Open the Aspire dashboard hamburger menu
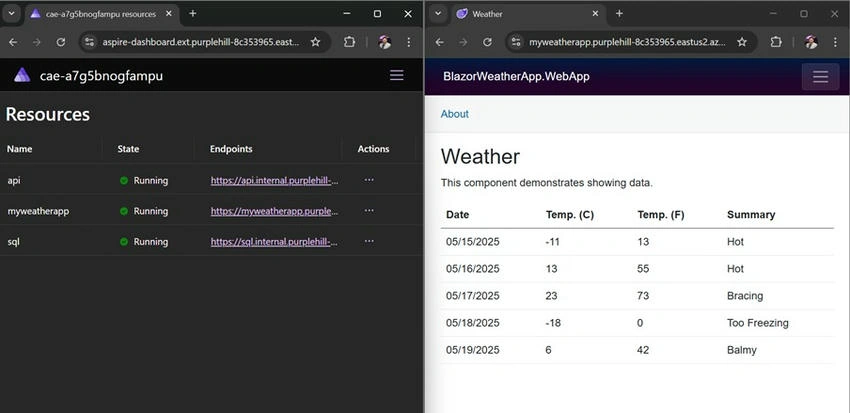The image size is (850, 413). 397,75
